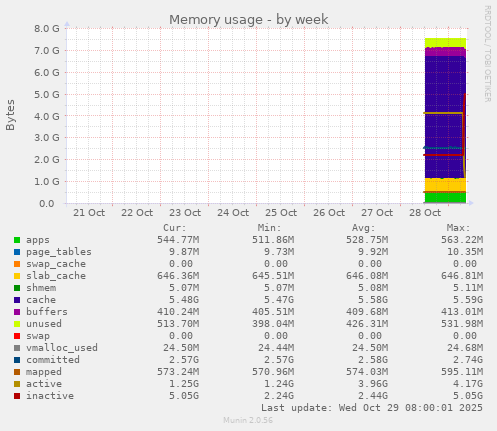This screenshot has width=497, height=431.
Task: Click apps current value 544.77M
Action: pyautogui.click(x=178, y=240)
